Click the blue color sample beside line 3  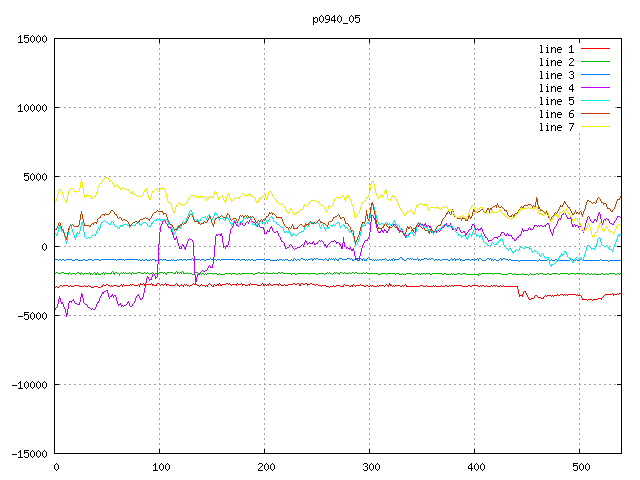[x=596, y=75]
